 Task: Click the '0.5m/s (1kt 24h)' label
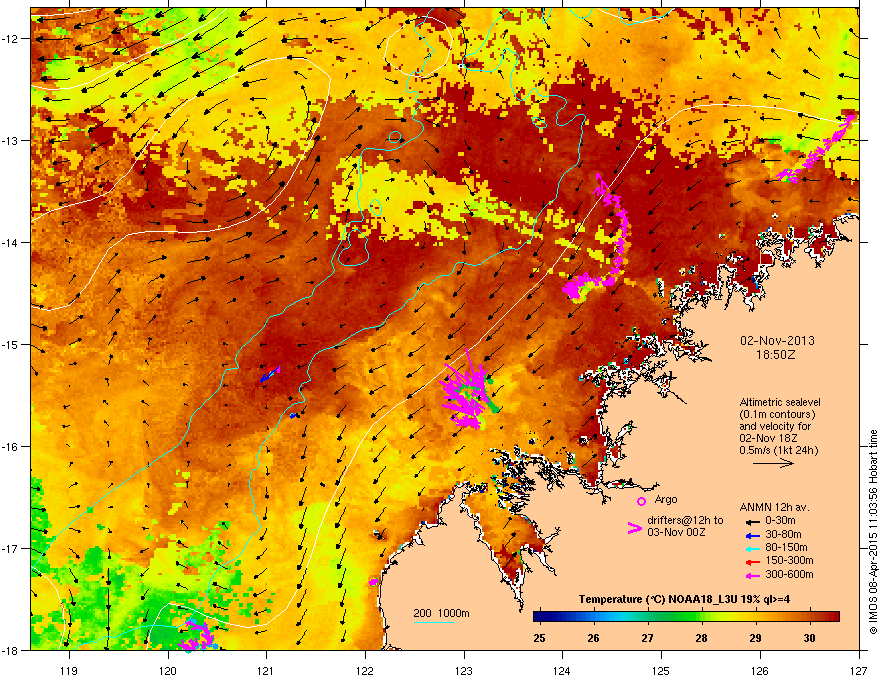778,450
